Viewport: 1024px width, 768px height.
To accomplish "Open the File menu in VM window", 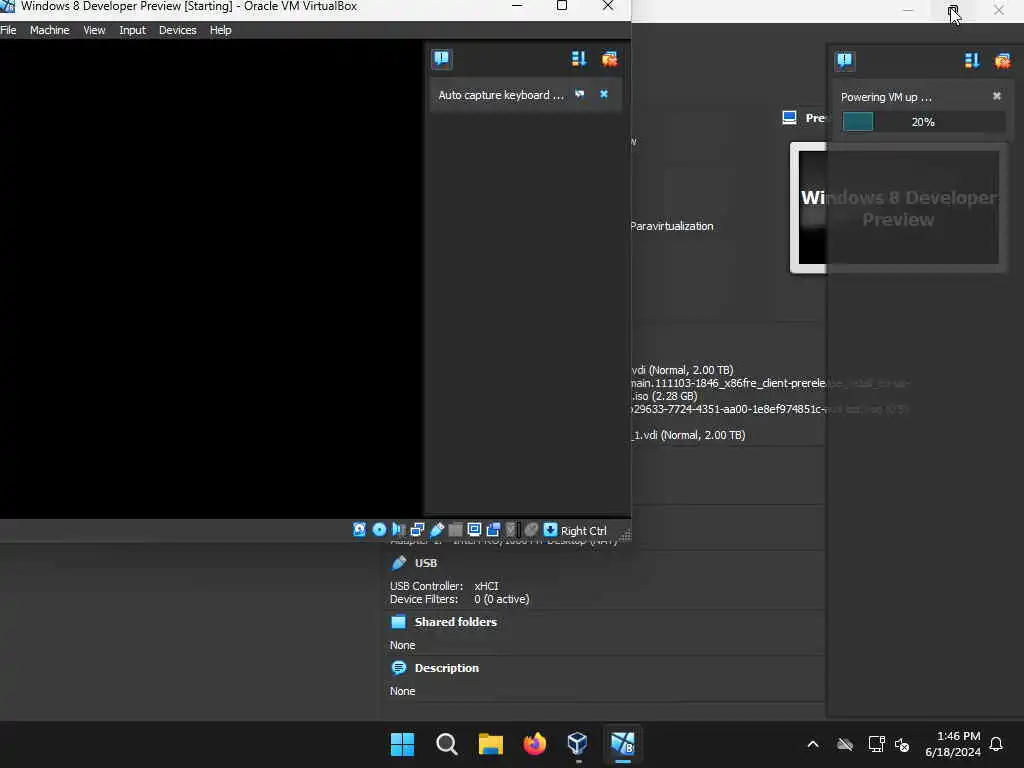I will pyautogui.click(x=8, y=30).
